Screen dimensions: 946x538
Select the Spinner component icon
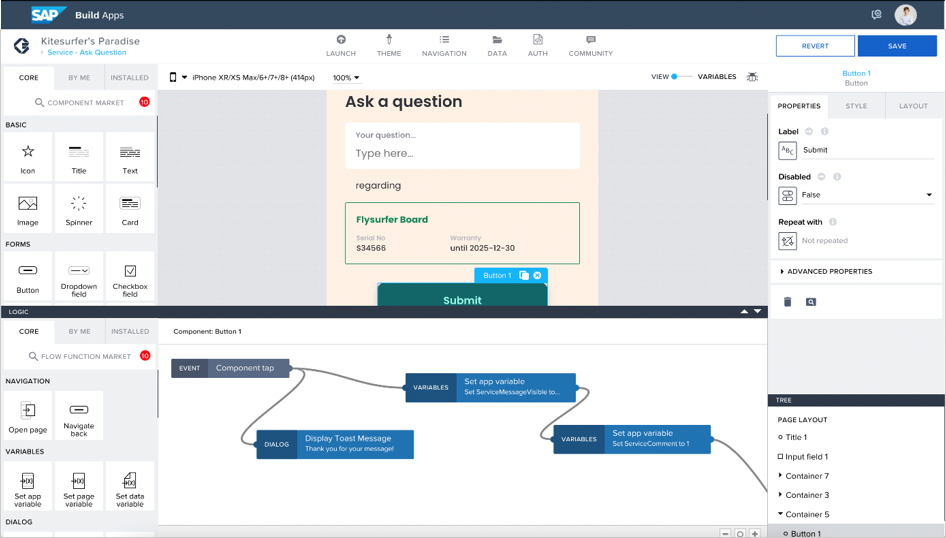pyautogui.click(x=79, y=204)
